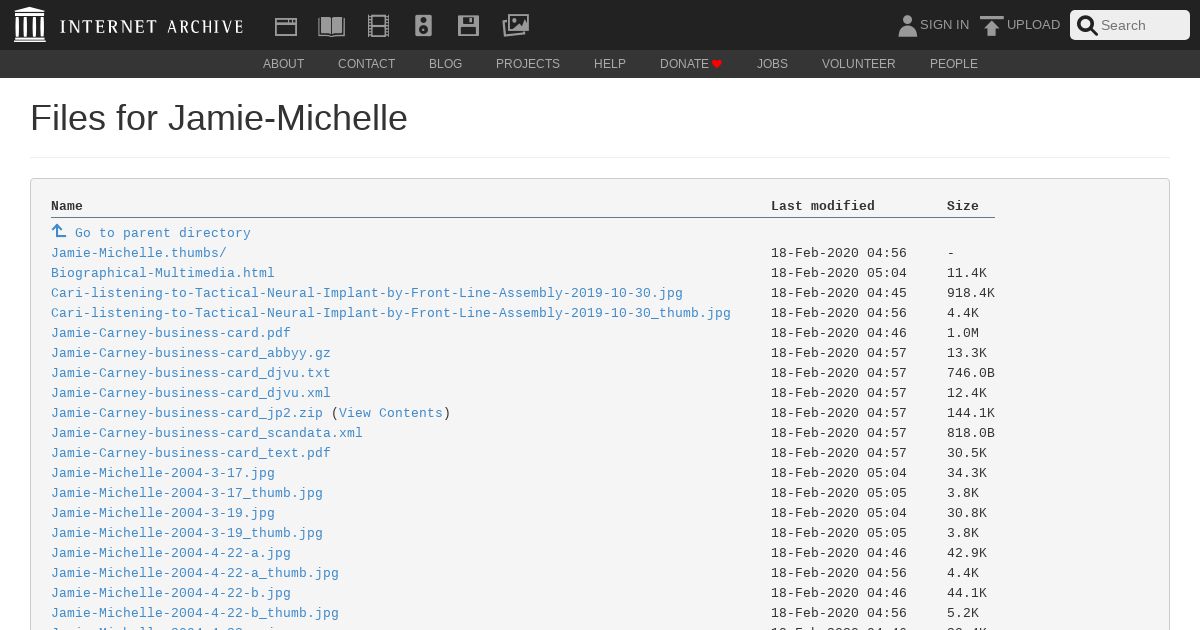1200x630 pixels.
Task: Open the Jobs menu item
Action: click(772, 64)
